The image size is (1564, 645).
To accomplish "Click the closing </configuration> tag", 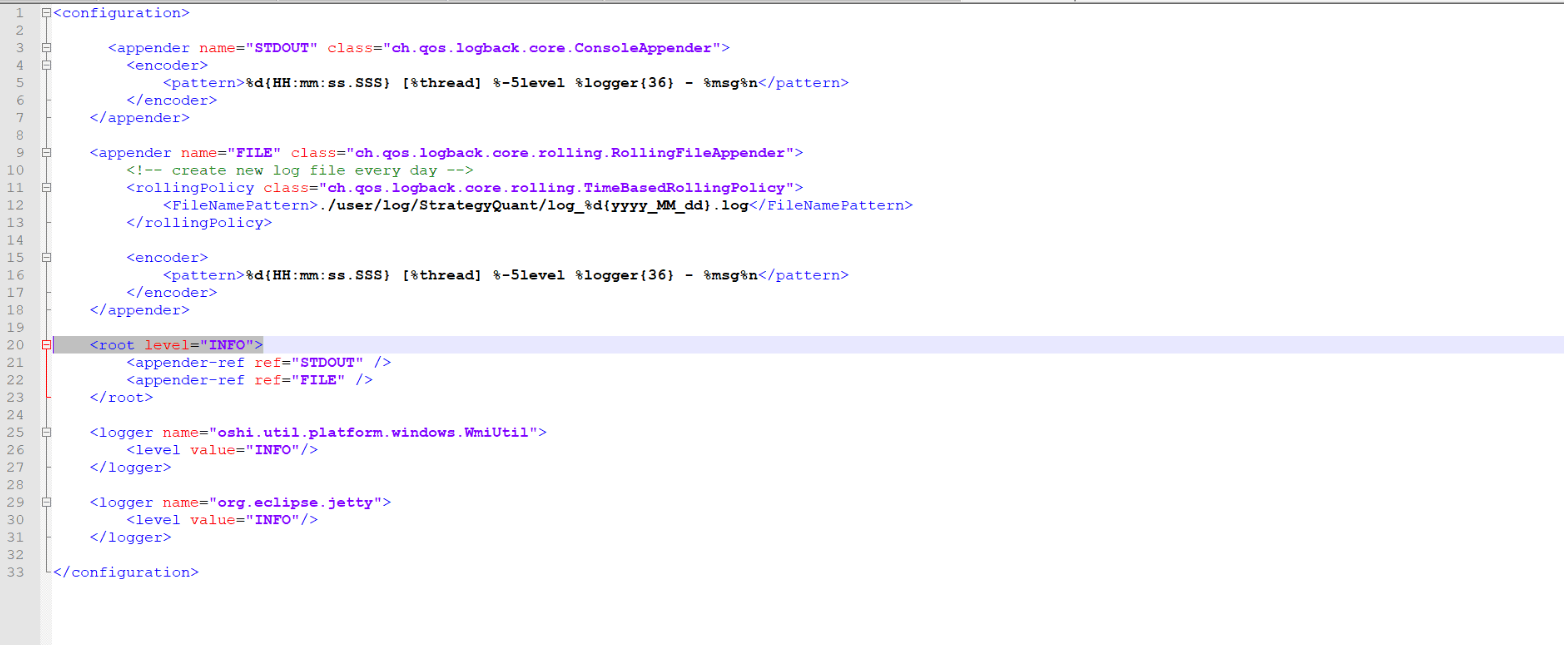I will click(126, 573).
